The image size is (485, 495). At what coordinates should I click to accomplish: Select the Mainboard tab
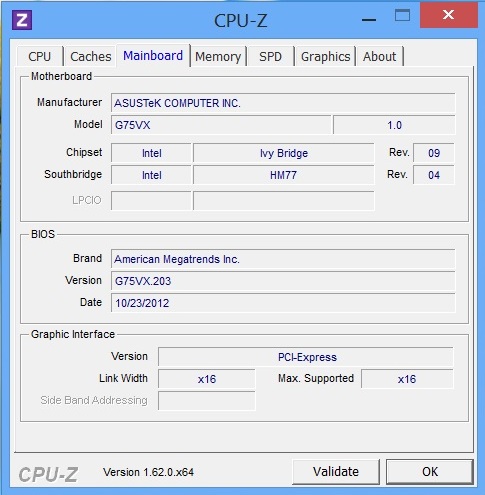153,55
